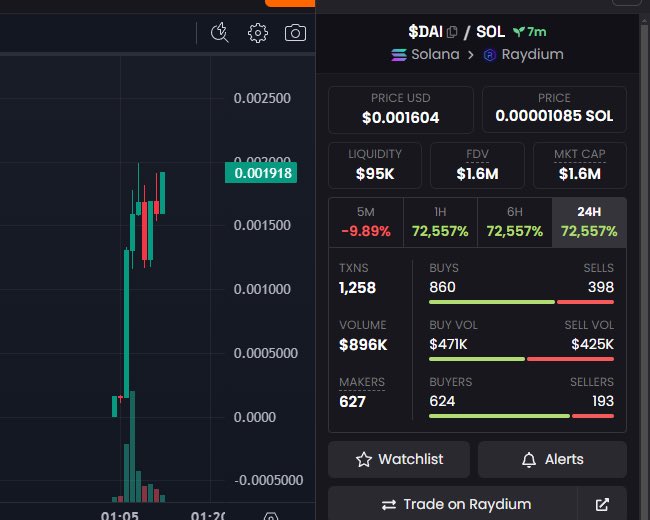Click the LIQUIDITY $95K box

375,165
